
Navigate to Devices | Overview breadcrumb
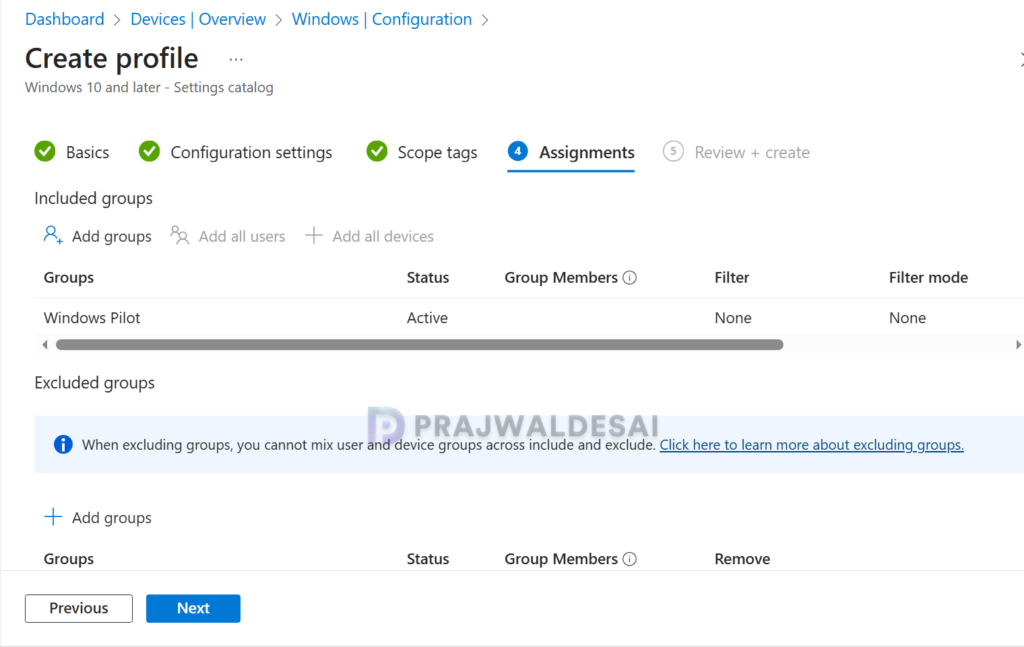[x=198, y=20]
